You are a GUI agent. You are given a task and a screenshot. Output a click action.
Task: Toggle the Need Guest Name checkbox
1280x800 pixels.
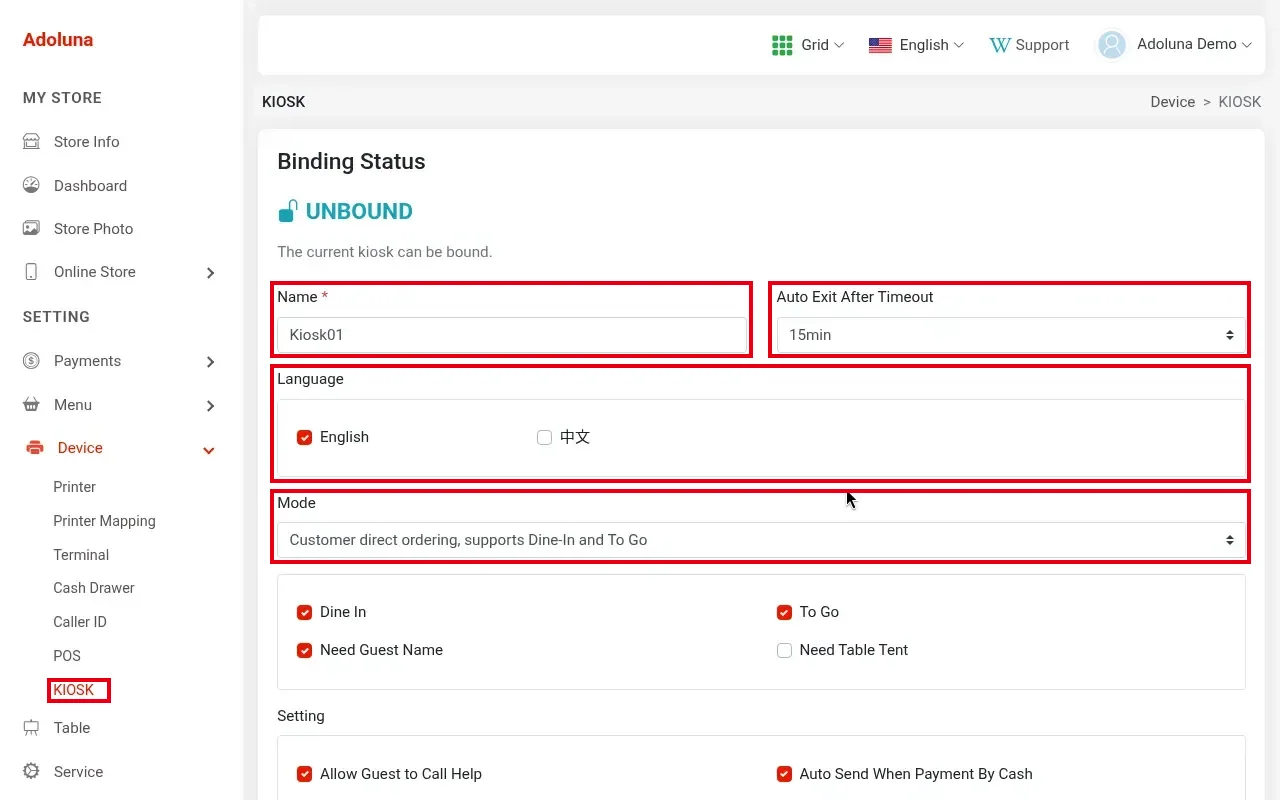tap(305, 650)
